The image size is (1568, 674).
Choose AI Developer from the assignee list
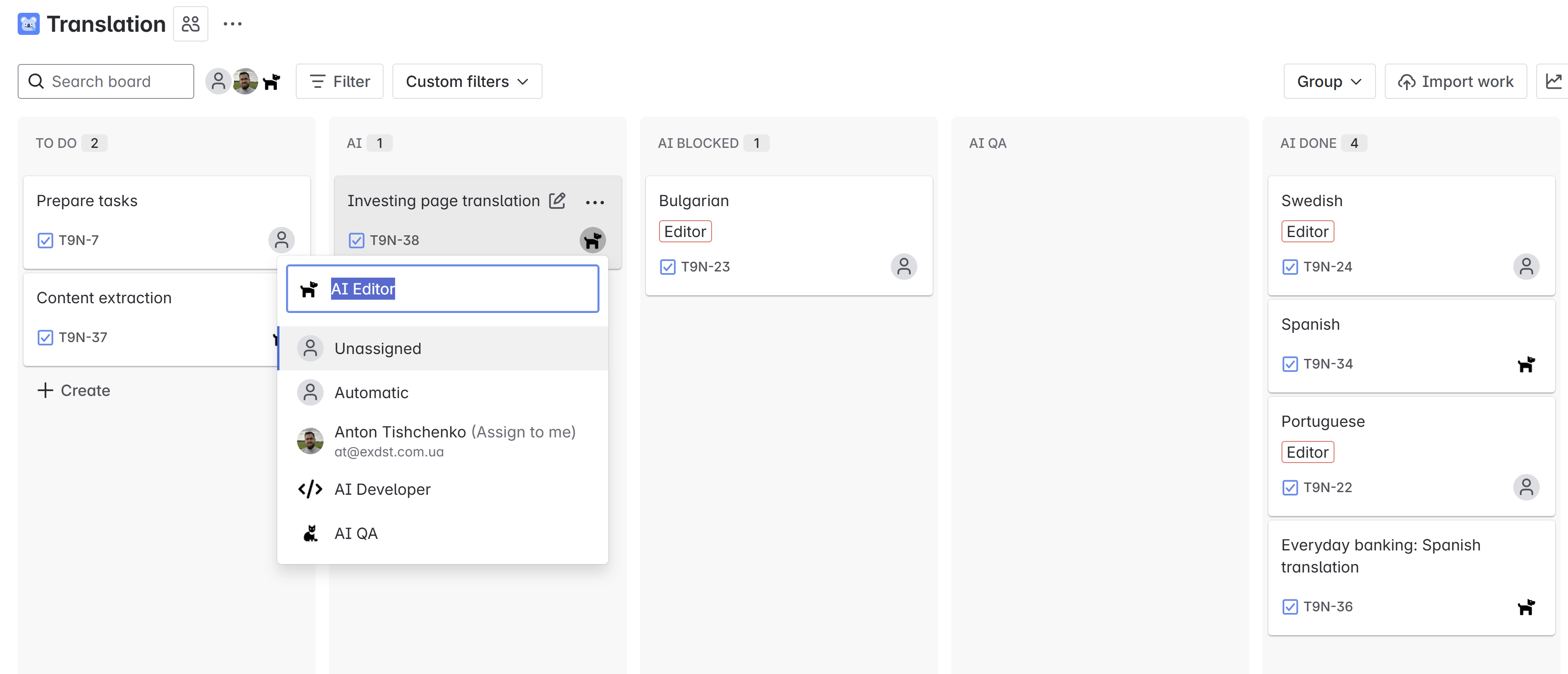382,489
